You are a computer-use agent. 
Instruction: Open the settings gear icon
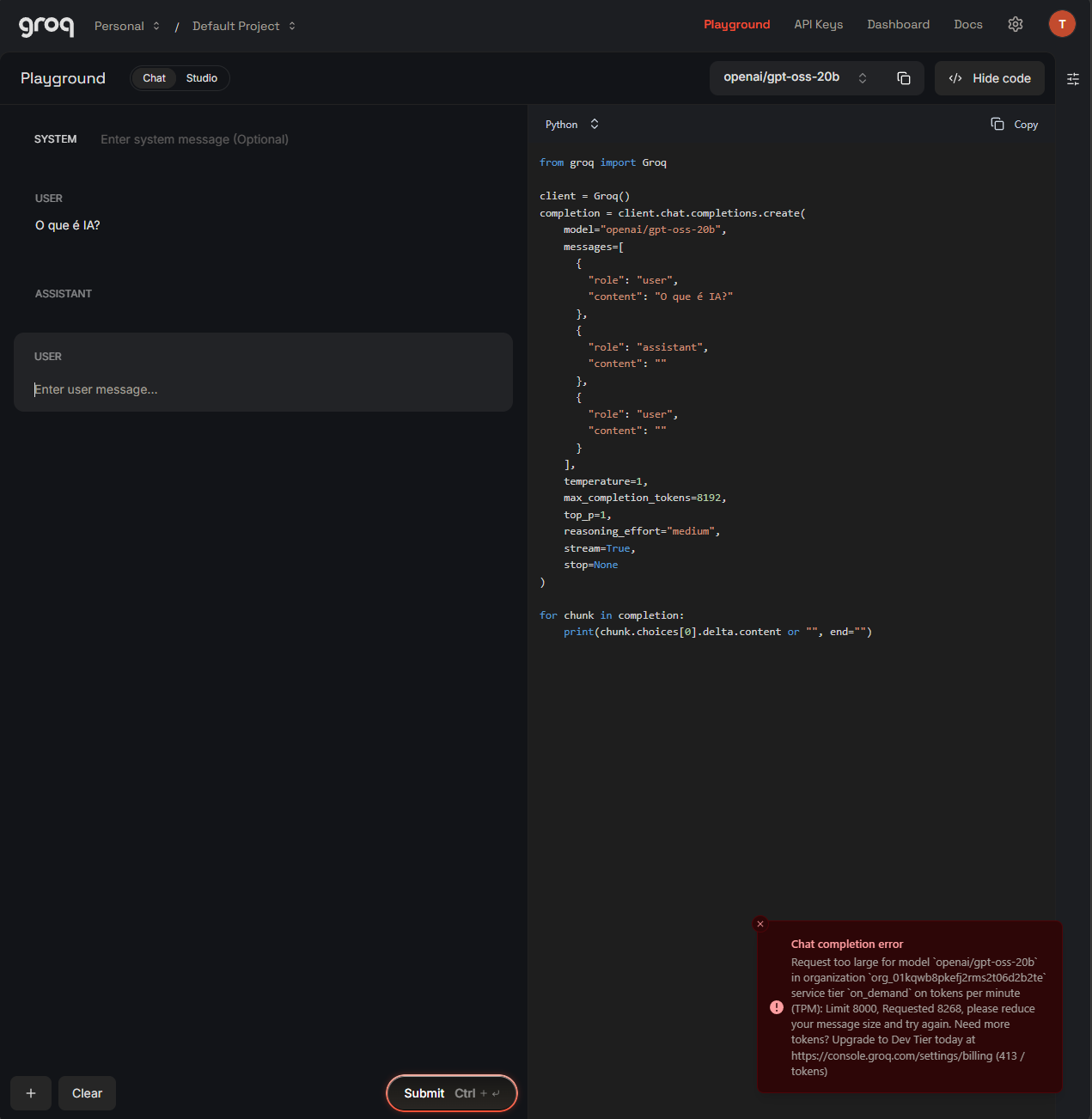tap(1016, 24)
